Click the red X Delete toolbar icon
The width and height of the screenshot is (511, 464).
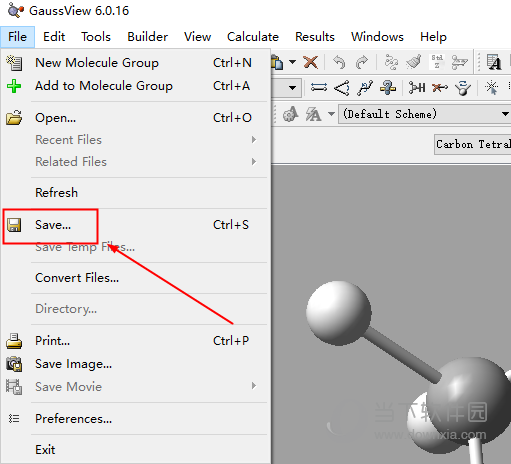pos(310,62)
